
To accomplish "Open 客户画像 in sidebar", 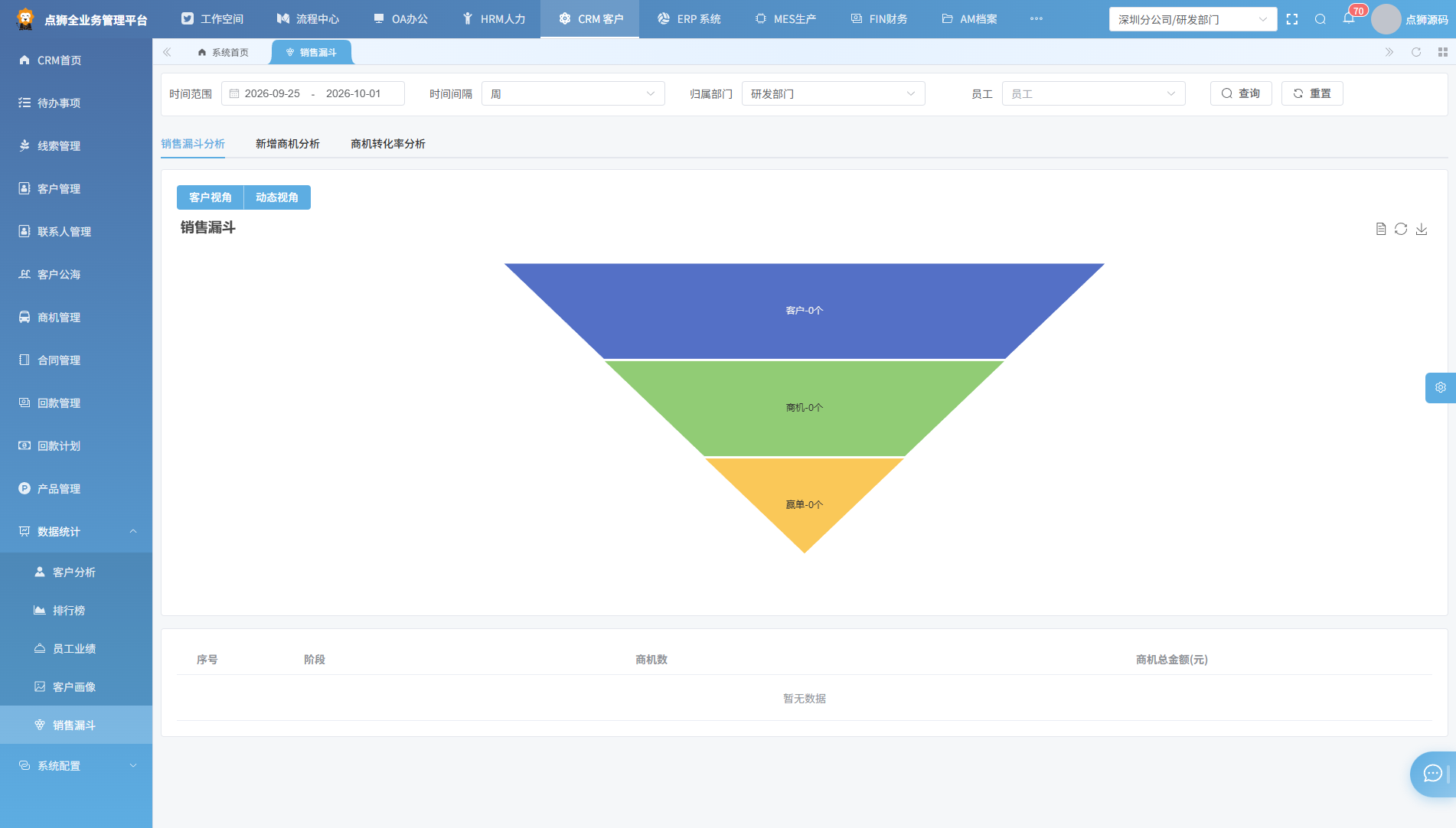I will pyautogui.click(x=76, y=686).
